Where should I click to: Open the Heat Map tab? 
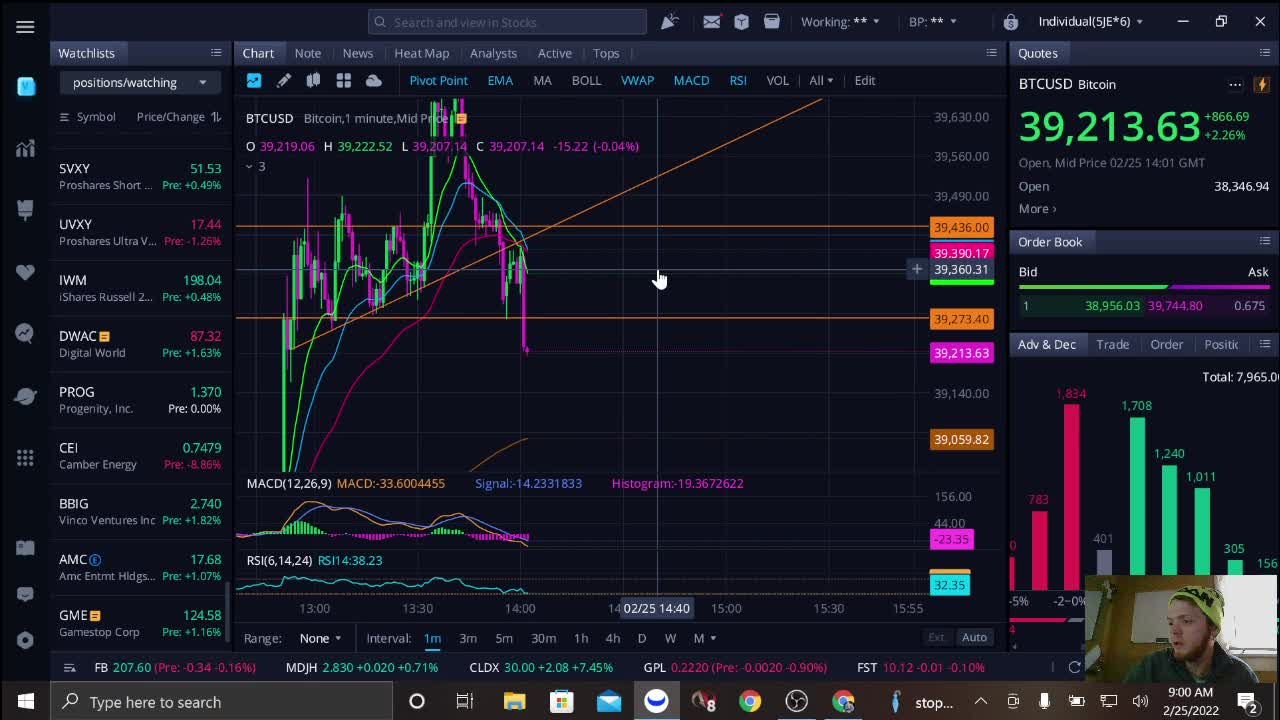click(421, 53)
